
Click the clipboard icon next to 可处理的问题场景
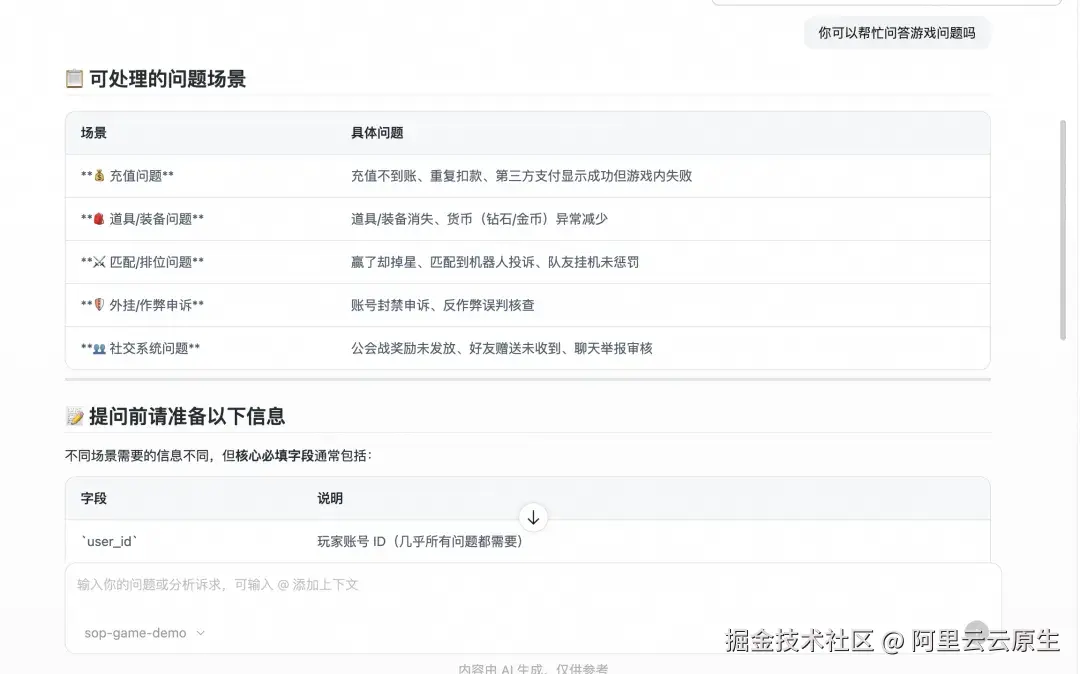(x=74, y=78)
